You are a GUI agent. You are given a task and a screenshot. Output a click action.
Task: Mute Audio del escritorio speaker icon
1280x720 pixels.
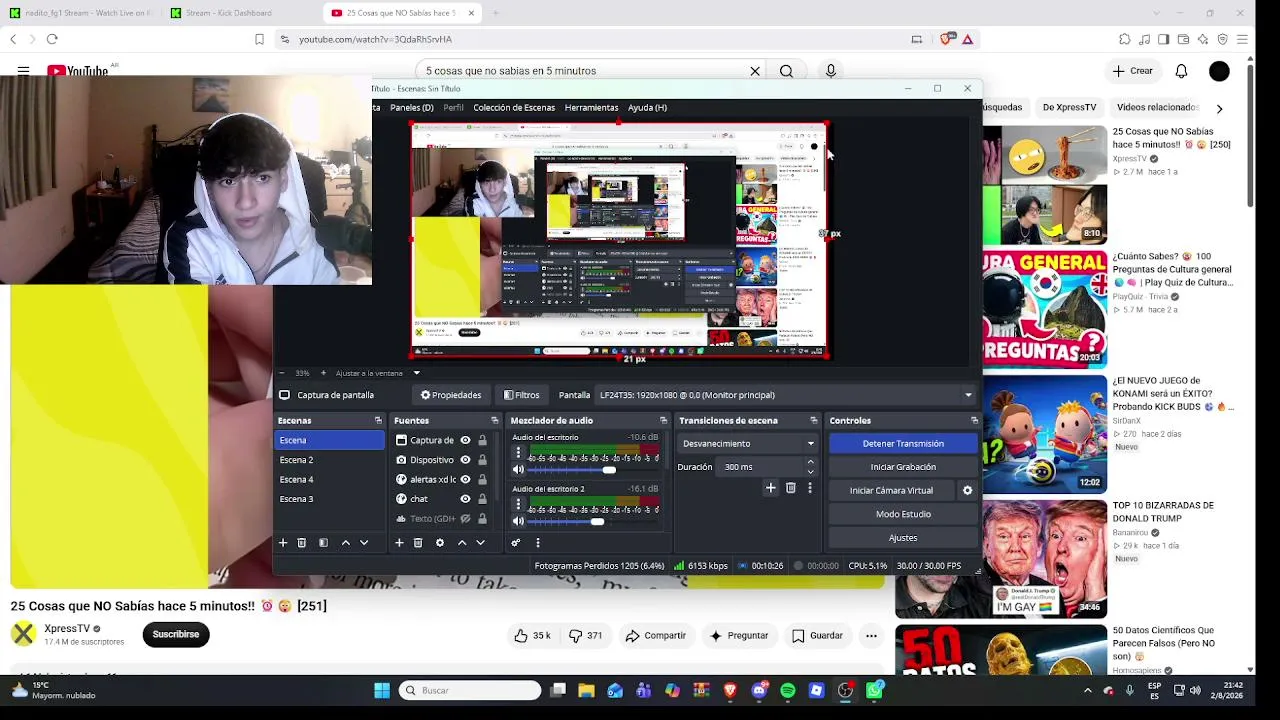[x=518, y=470]
